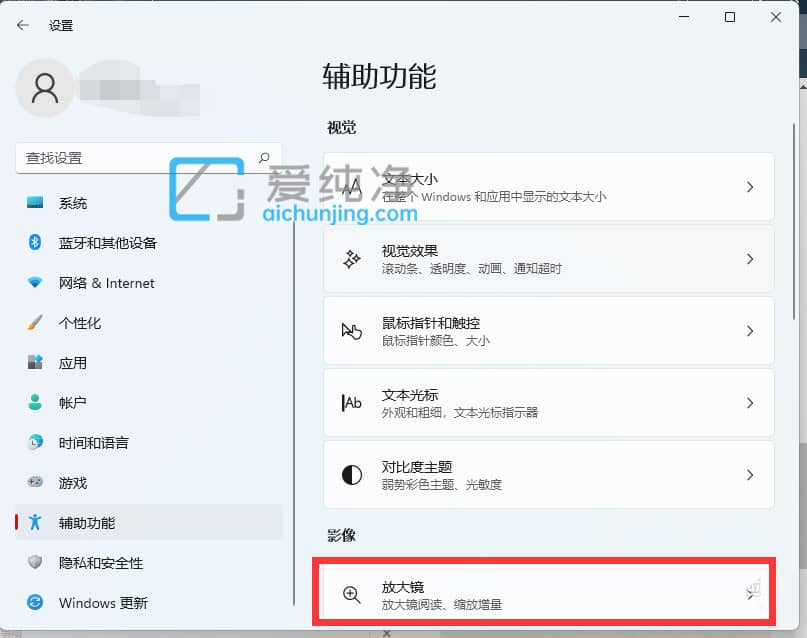807x638 pixels.
Task: Click the user profile avatar icon
Action: coord(44,88)
